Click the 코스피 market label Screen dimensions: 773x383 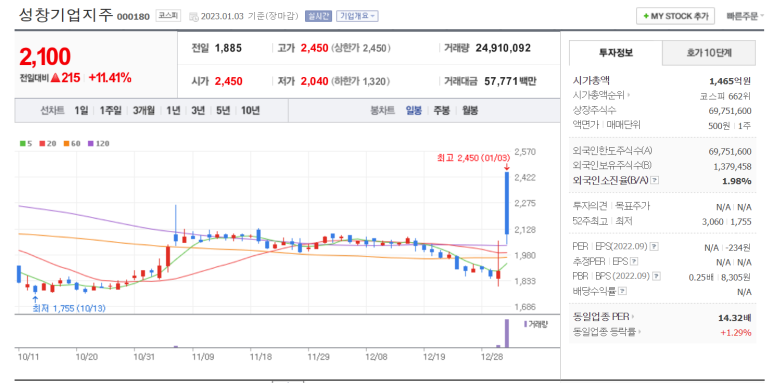169,16
